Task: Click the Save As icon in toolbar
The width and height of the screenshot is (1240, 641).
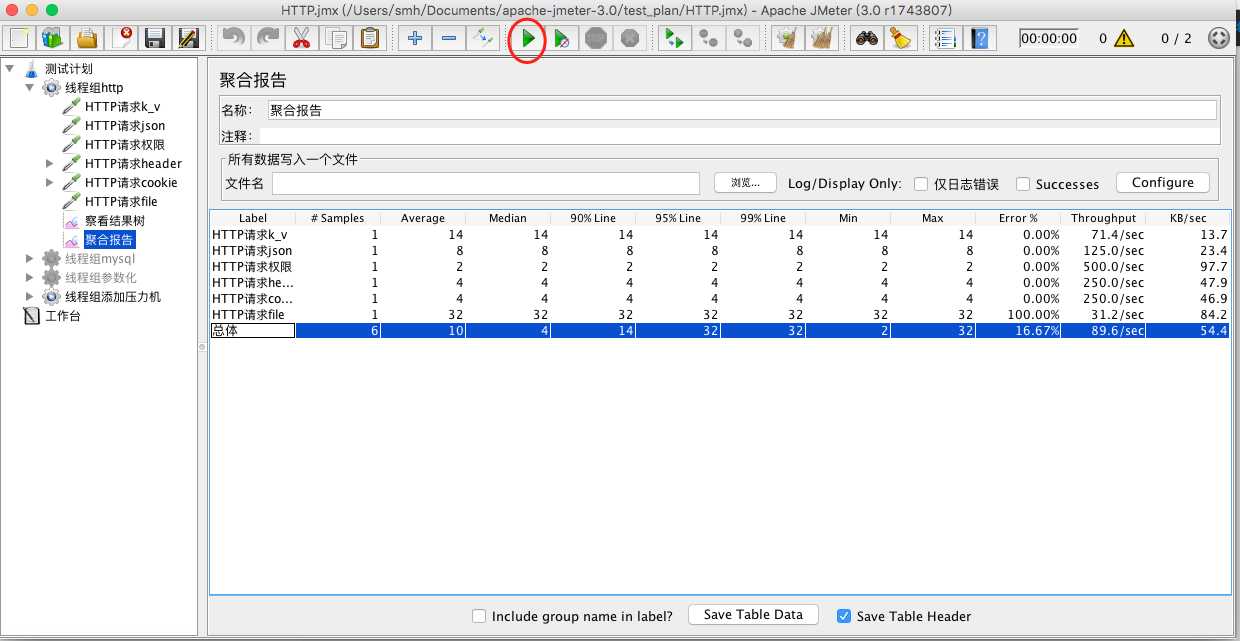Action: tap(188, 38)
